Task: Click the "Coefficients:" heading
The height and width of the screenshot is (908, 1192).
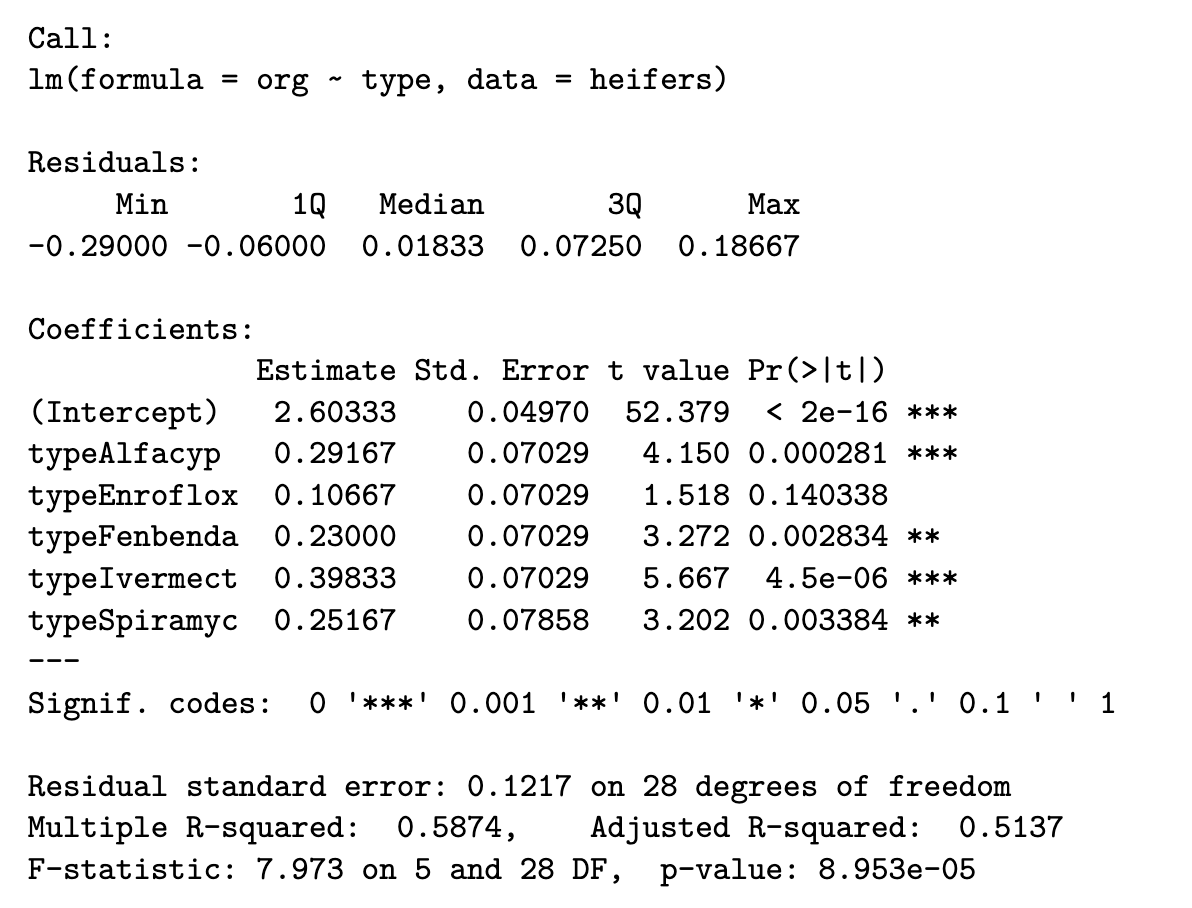Action: (x=141, y=329)
